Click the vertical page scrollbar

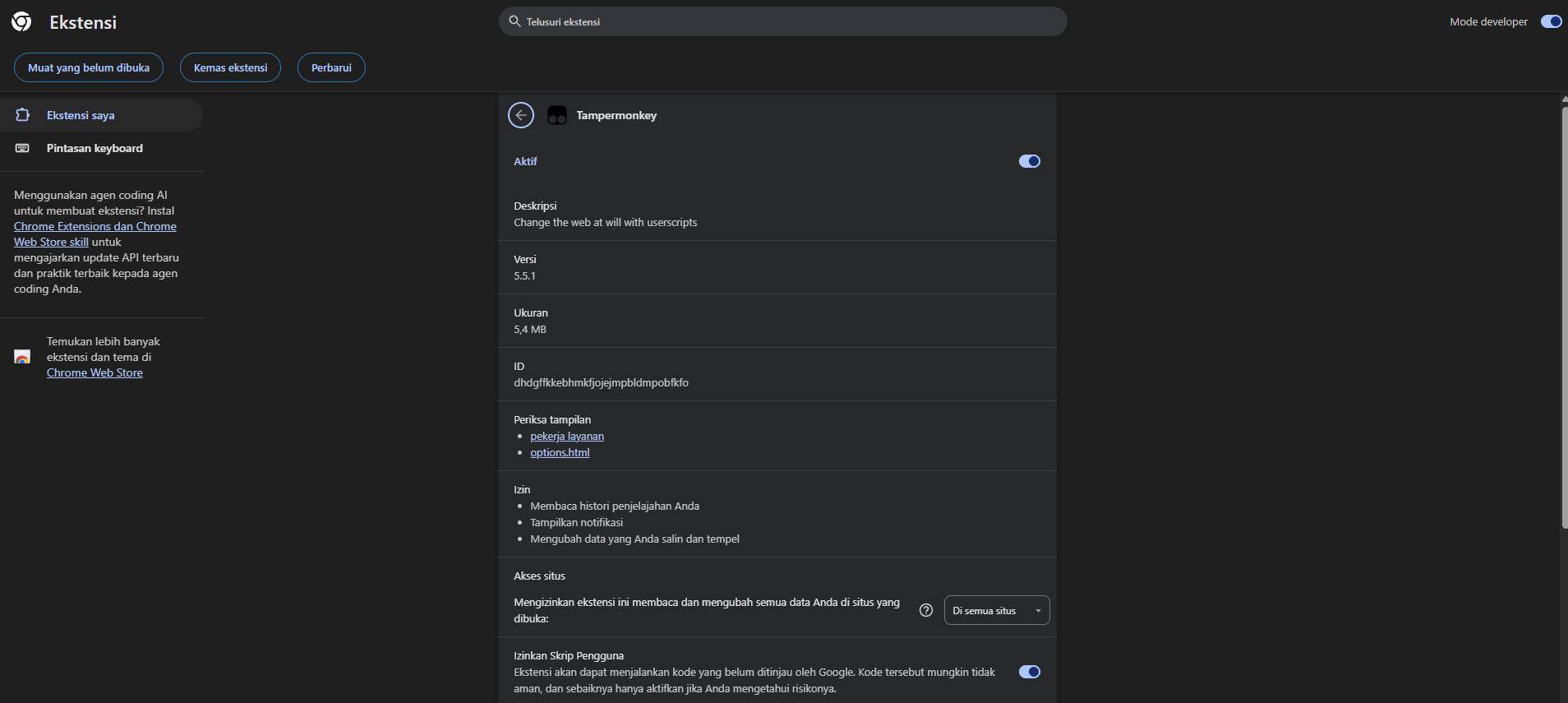1564,317
